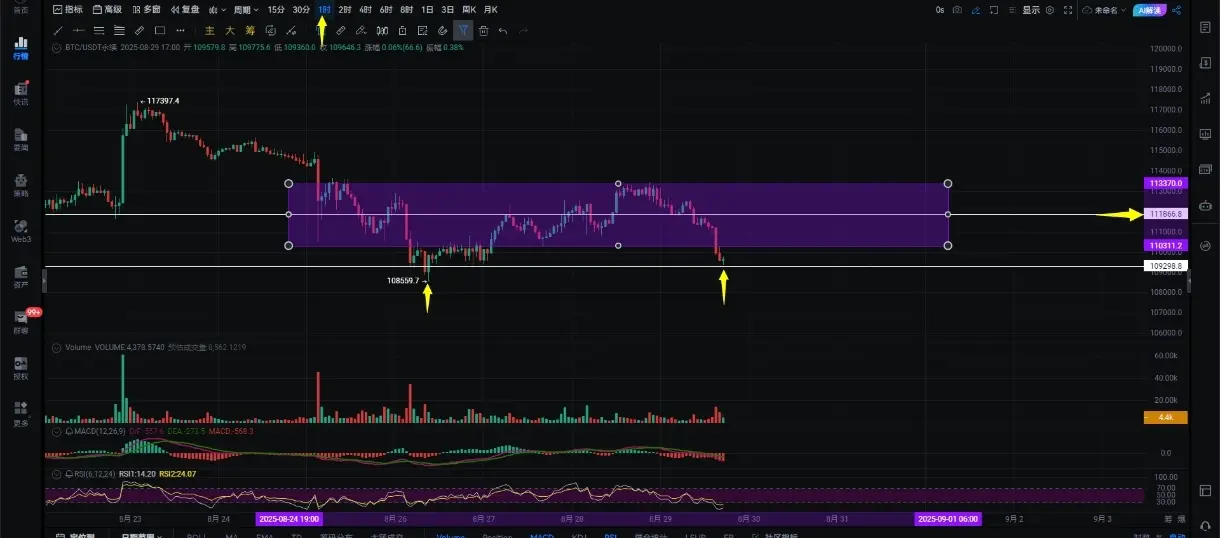Select the 1时 hourly timeframe
The width and height of the screenshot is (1220, 538).
pyautogui.click(x=324, y=9)
